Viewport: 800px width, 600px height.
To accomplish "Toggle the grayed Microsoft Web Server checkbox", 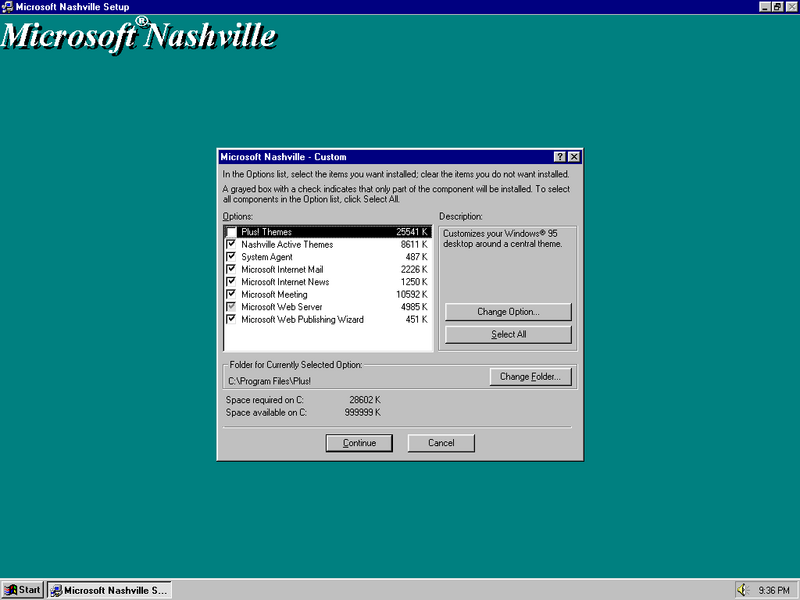I will pos(231,307).
